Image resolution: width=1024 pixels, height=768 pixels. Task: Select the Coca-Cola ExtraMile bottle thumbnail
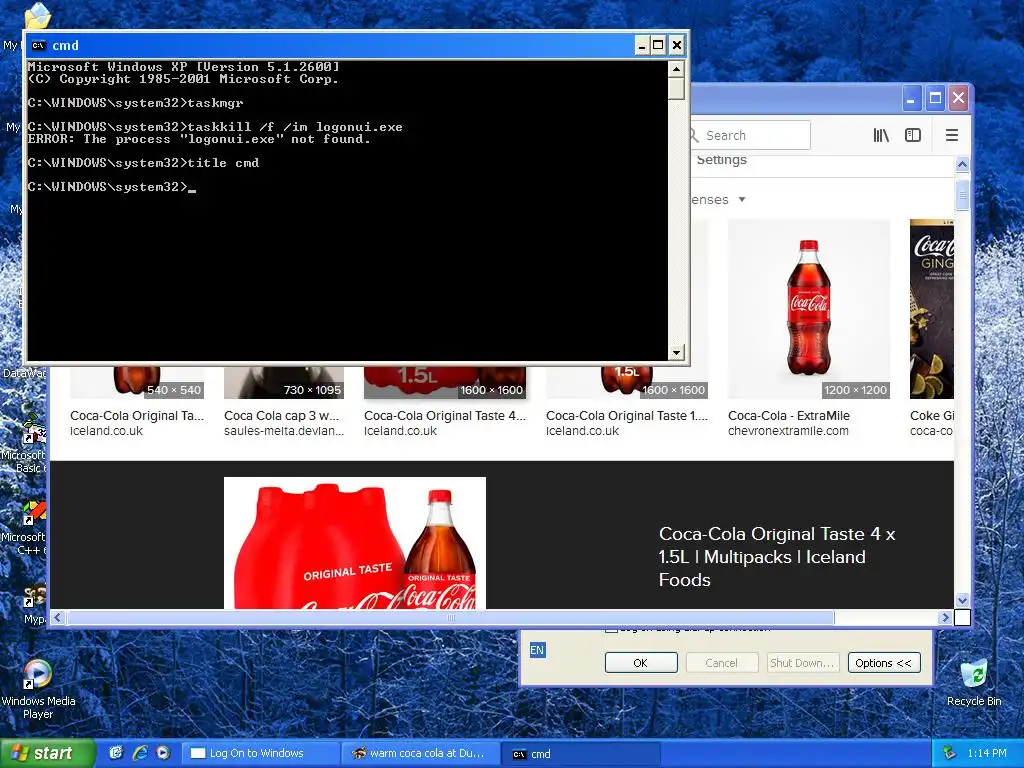pos(808,308)
